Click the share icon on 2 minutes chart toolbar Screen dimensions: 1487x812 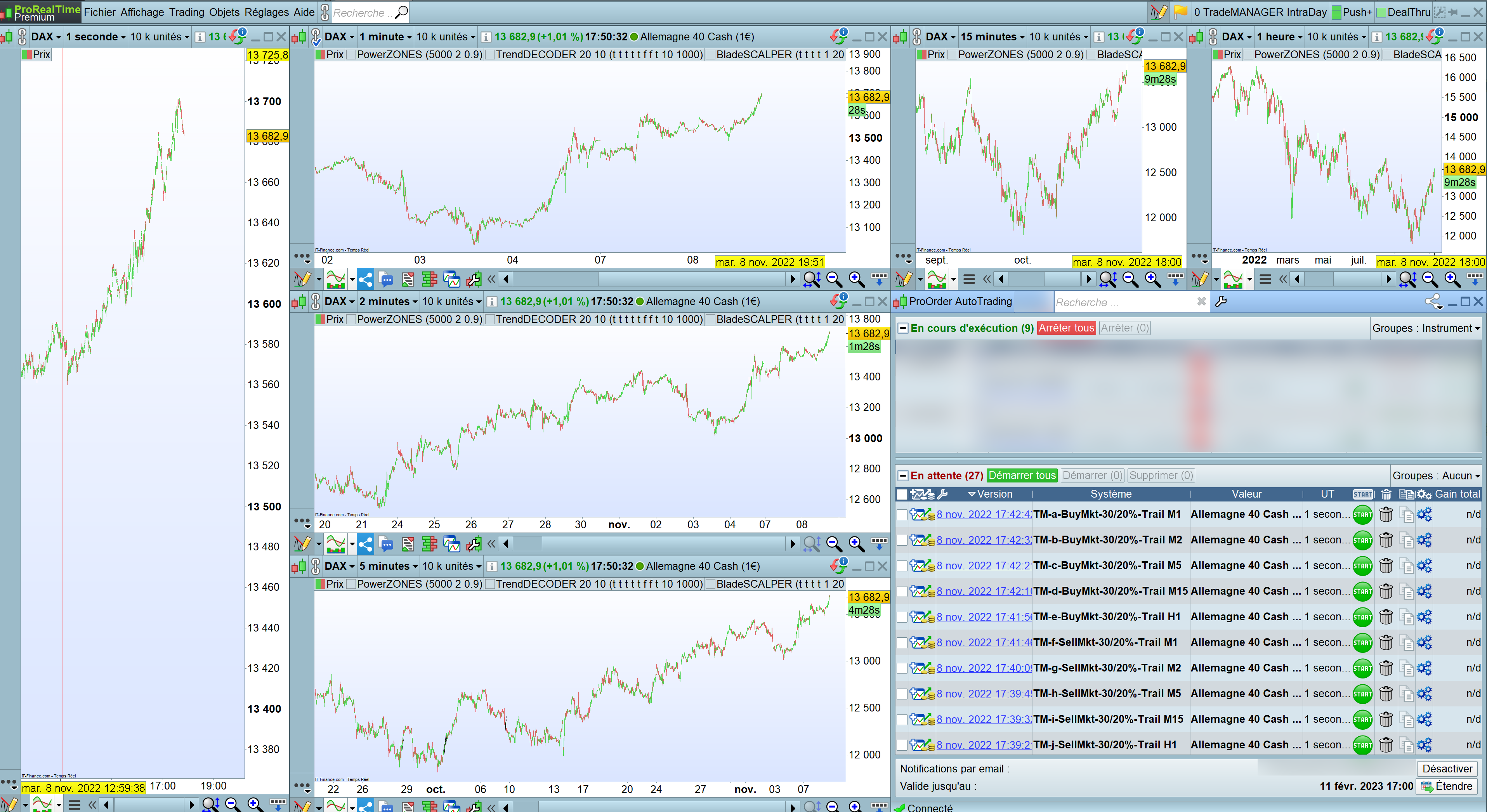click(x=365, y=544)
